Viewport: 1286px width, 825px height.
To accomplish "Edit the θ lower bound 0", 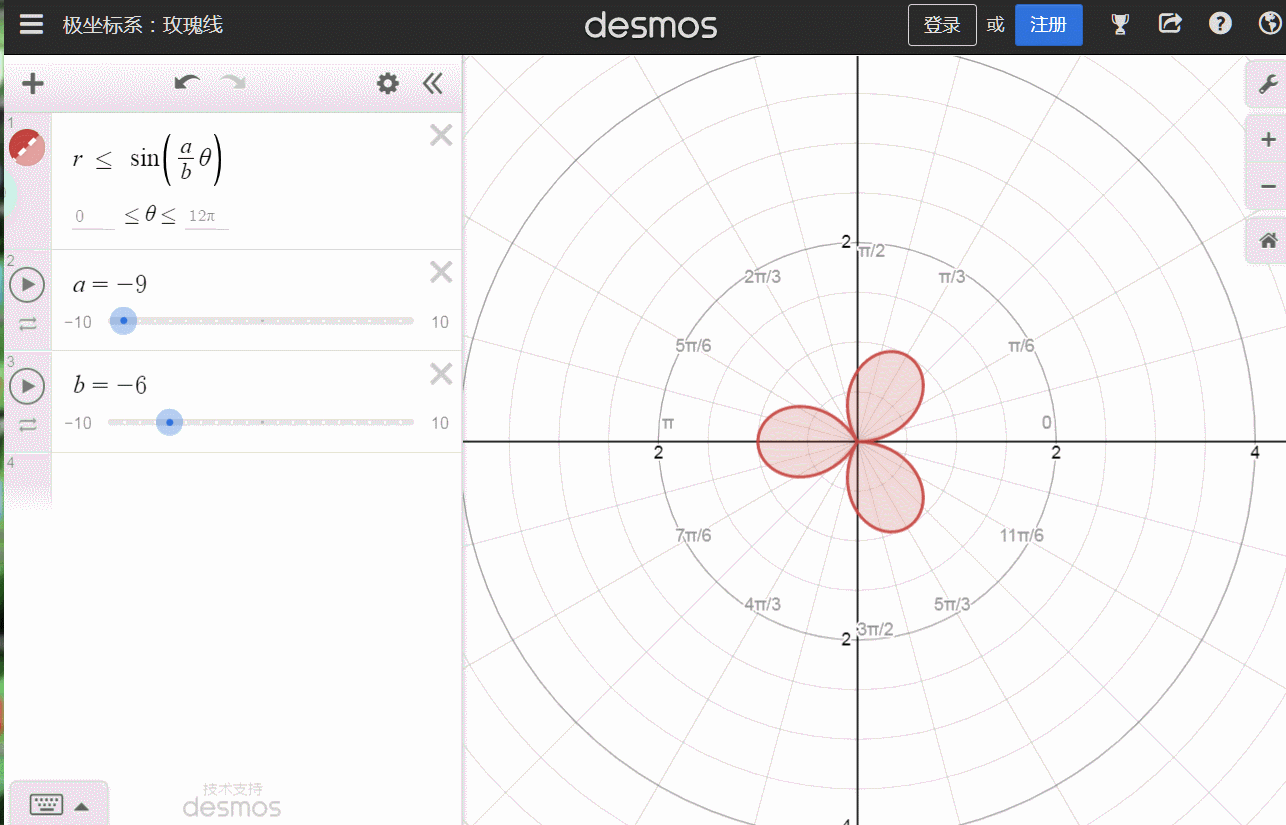I will (x=93, y=217).
